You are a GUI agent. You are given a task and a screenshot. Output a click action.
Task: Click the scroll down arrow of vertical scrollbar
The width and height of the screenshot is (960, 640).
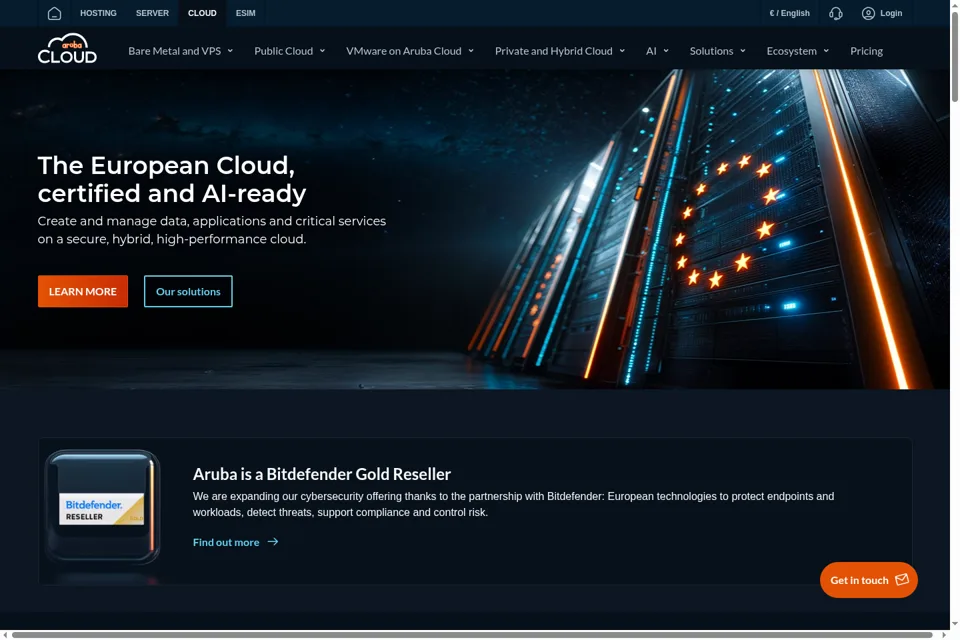[954, 624]
